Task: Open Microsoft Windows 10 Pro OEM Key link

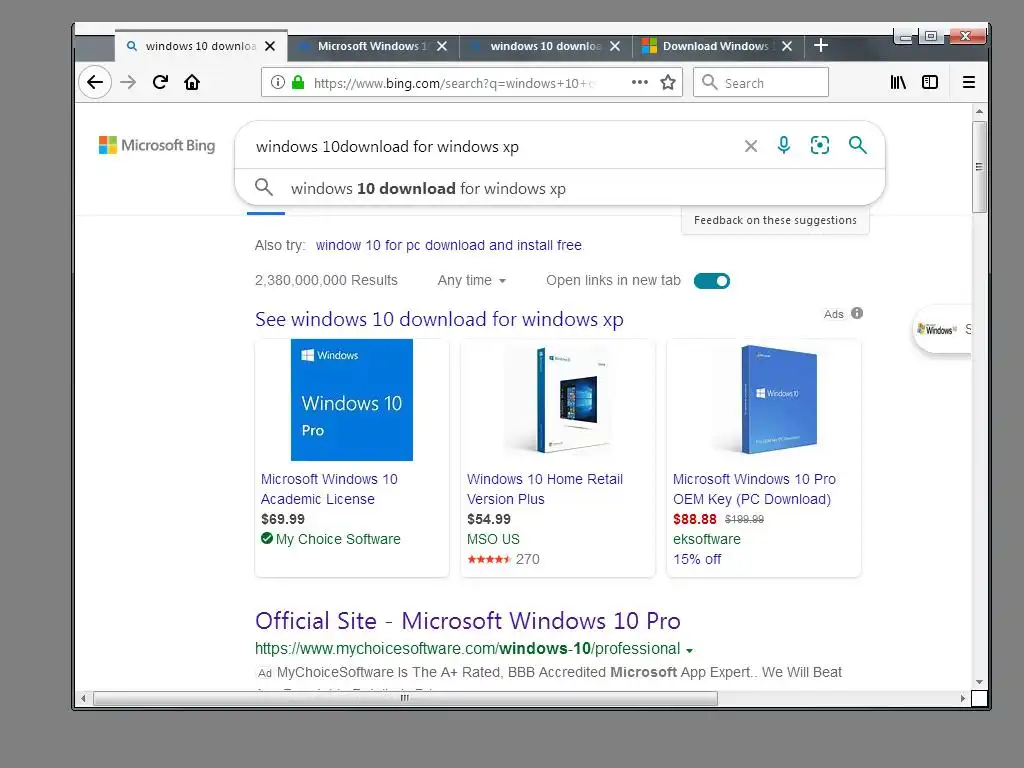Action: tap(754, 489)
